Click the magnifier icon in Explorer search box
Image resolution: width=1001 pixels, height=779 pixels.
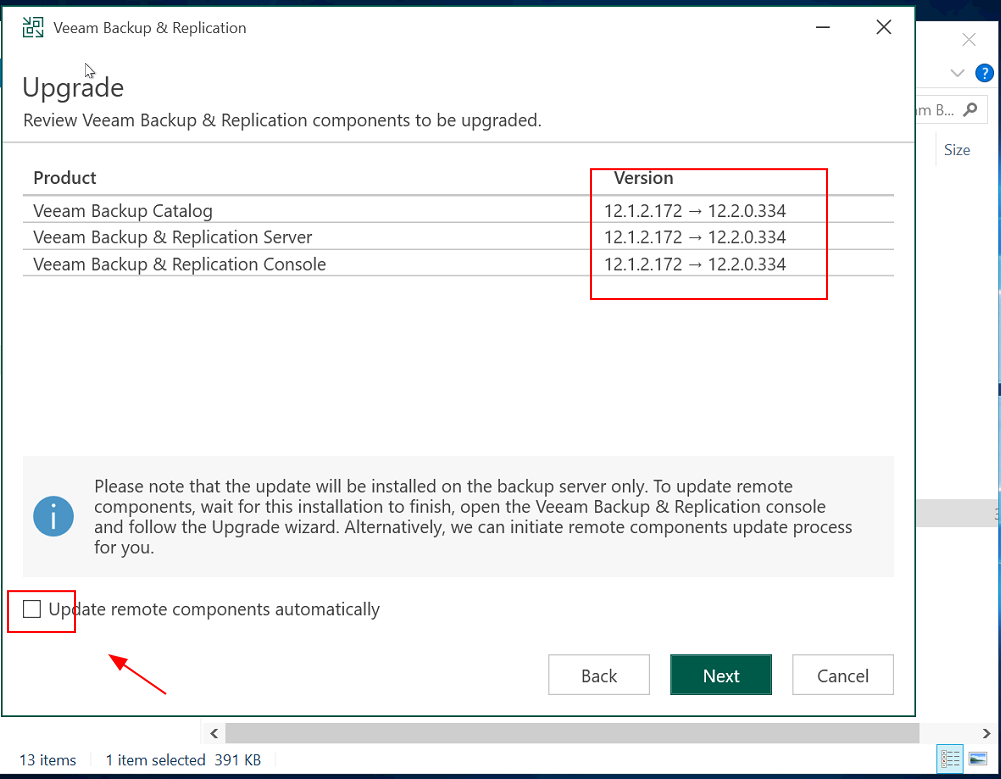[970, 110]
